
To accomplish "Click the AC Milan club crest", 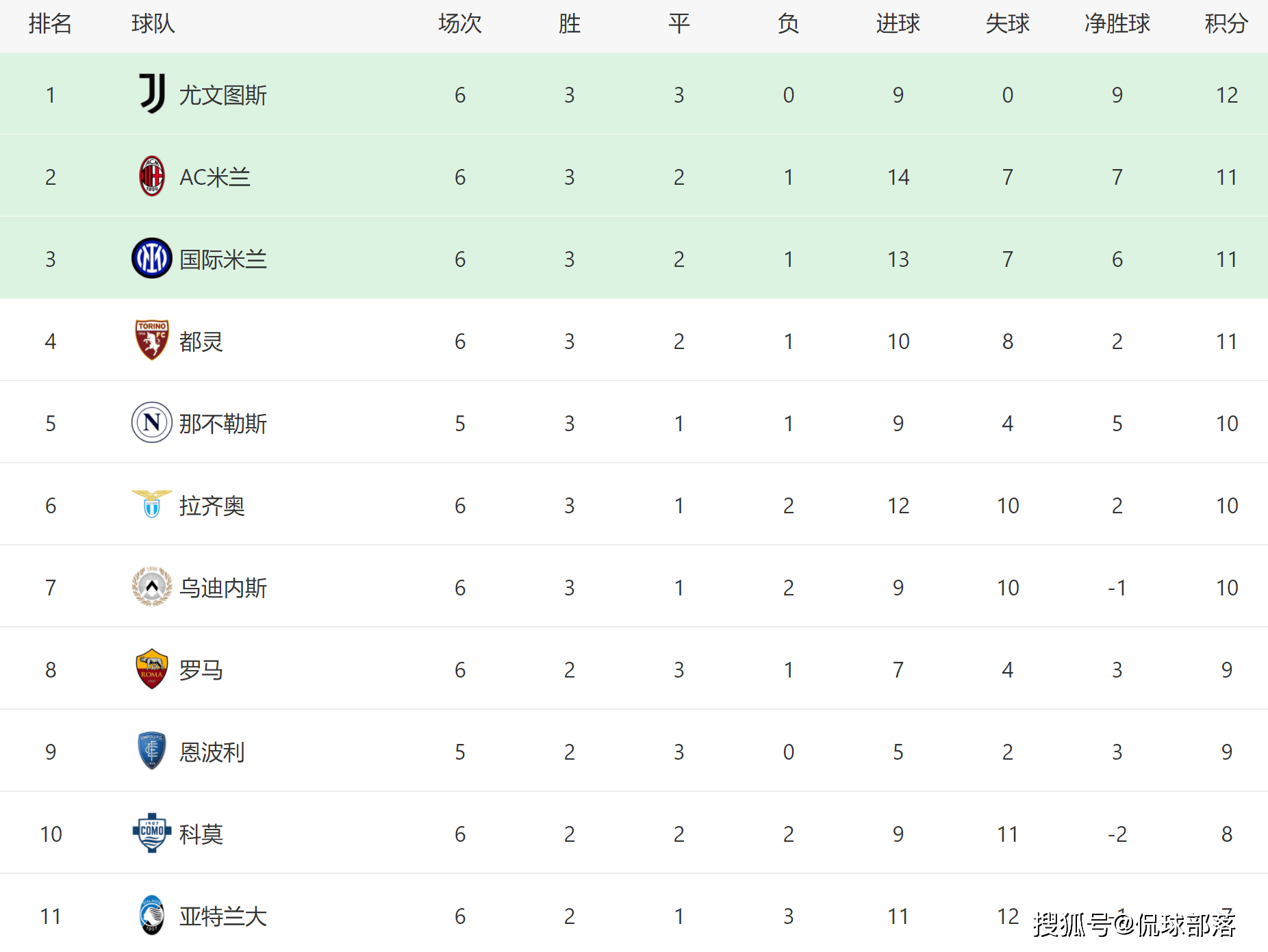I will 152,176.
